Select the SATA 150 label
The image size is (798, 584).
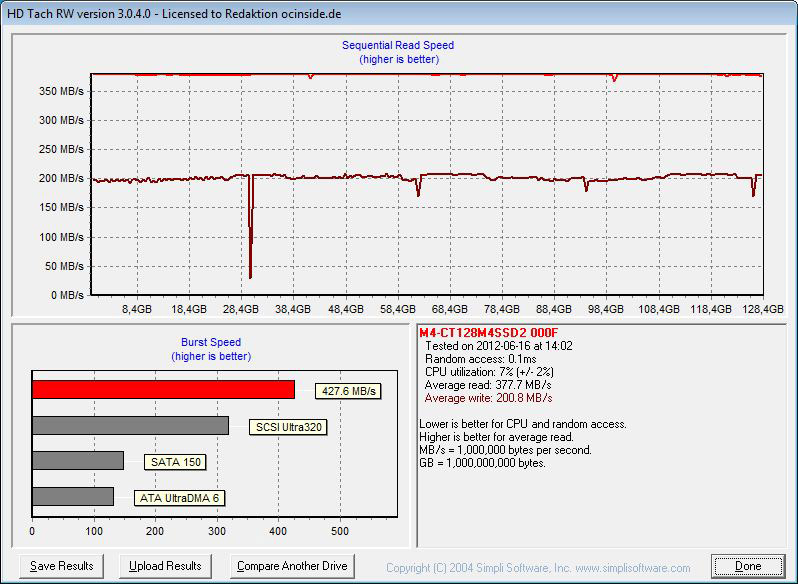point(176,462)
